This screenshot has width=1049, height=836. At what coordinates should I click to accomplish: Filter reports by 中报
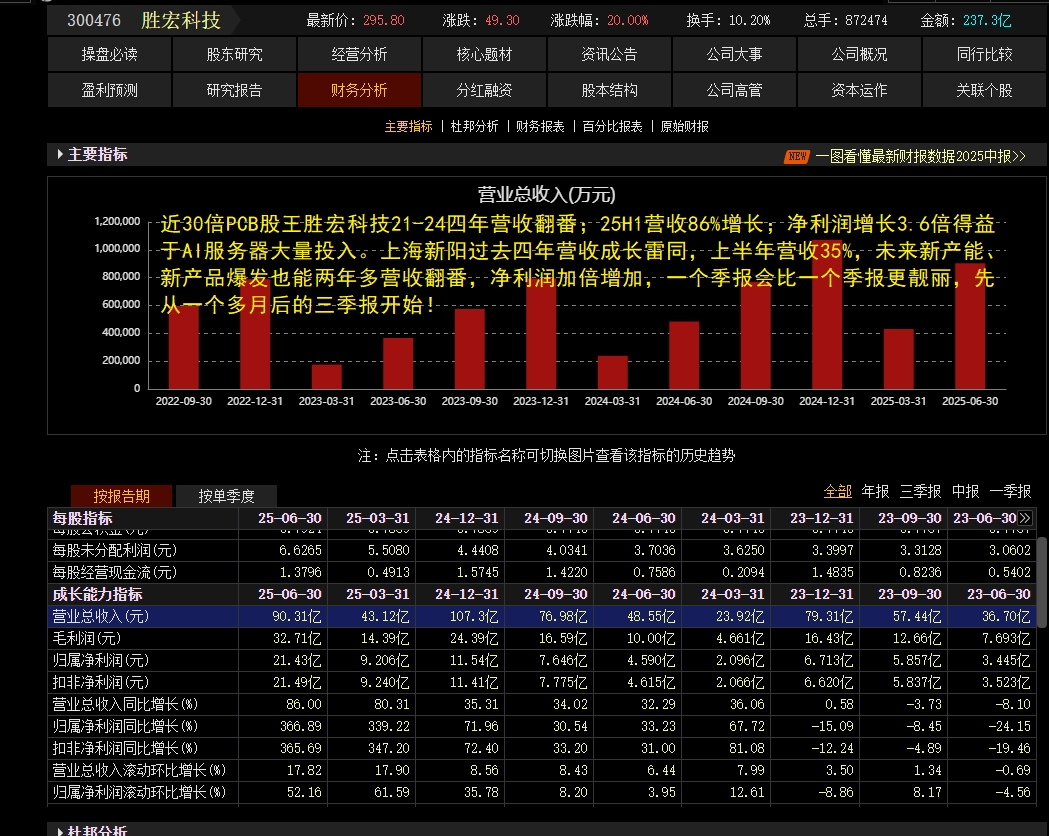(x=965, y=492)
